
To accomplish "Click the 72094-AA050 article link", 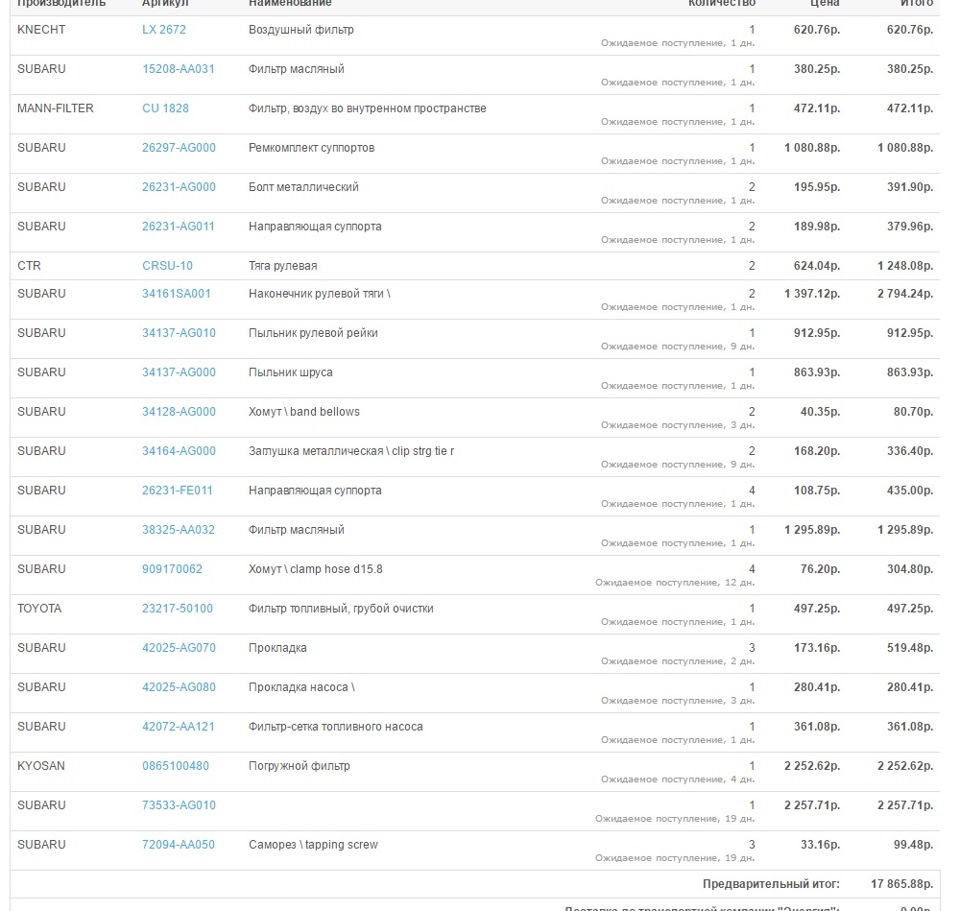I will coord(178,845).
